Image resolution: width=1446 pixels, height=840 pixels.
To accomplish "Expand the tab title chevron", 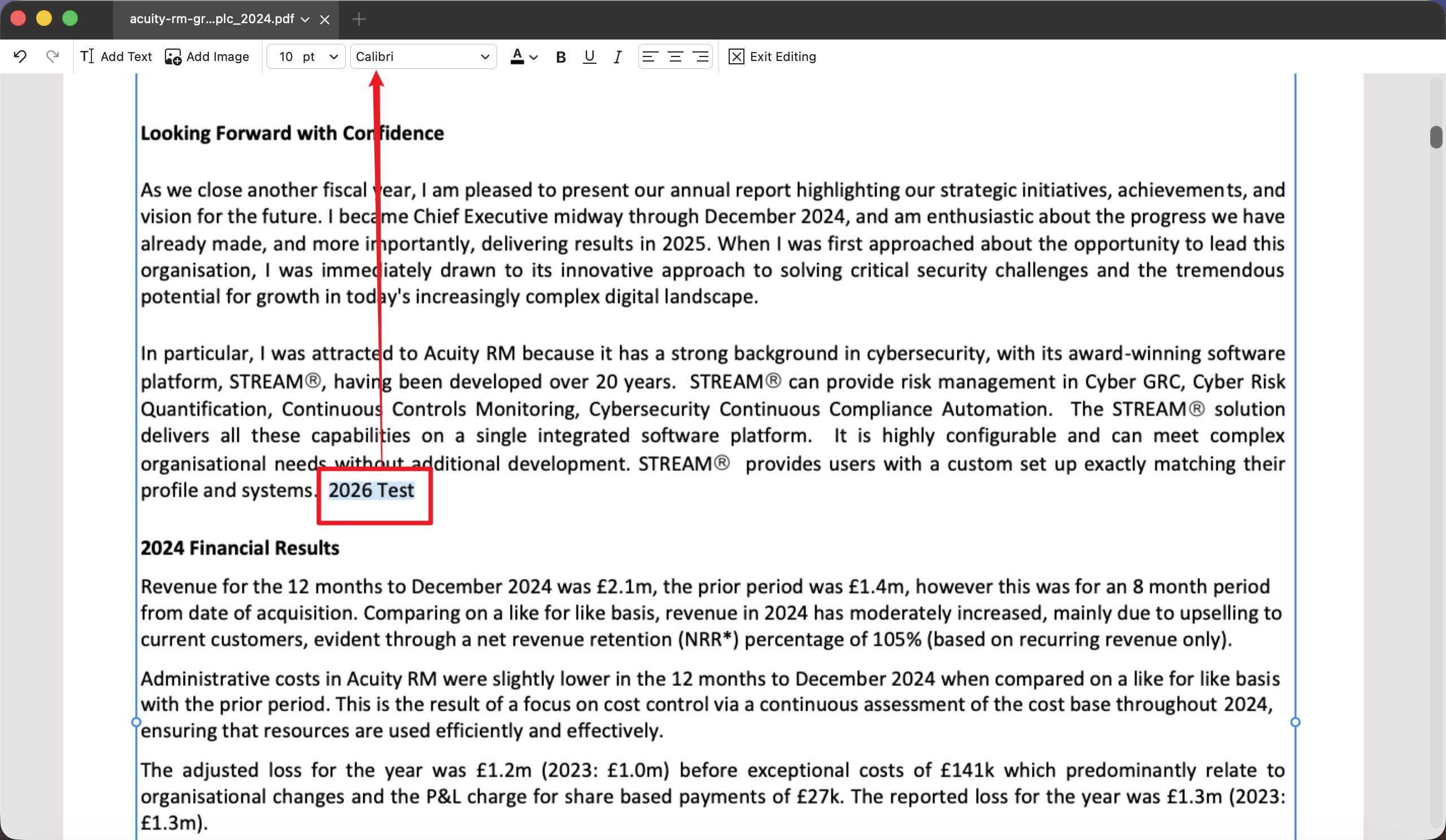I will point(305,20).
